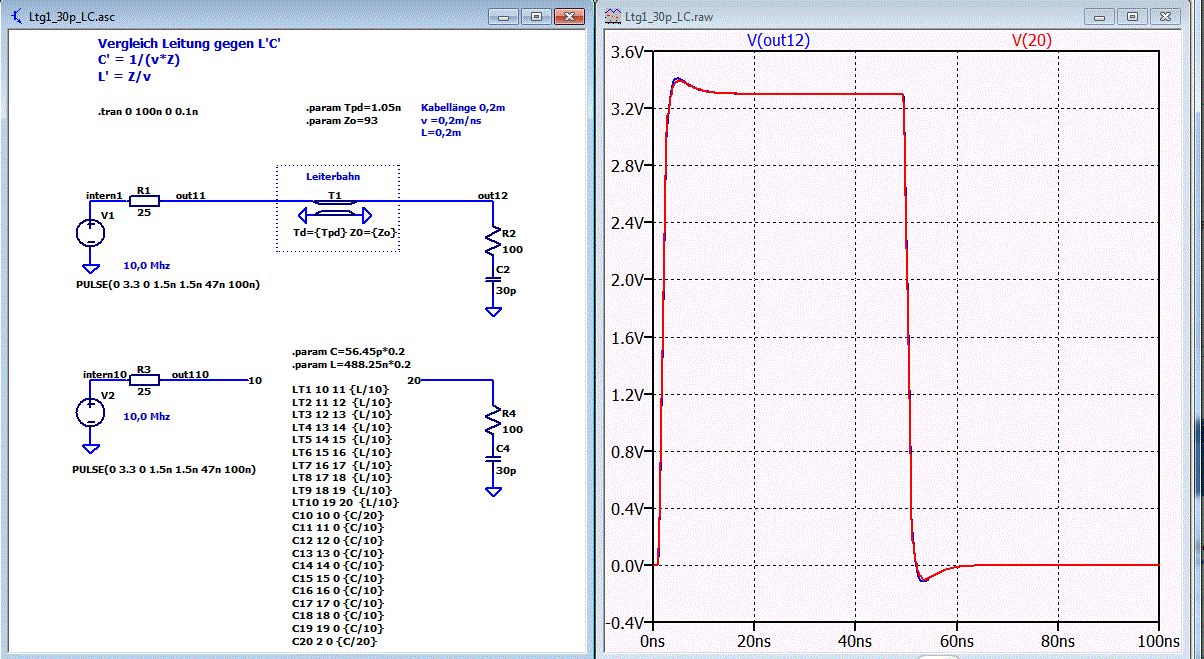The width and height of the screenshot is (1204, 659).
Task: Click the R4 100 ohm resistor
Action: [492, 418]
